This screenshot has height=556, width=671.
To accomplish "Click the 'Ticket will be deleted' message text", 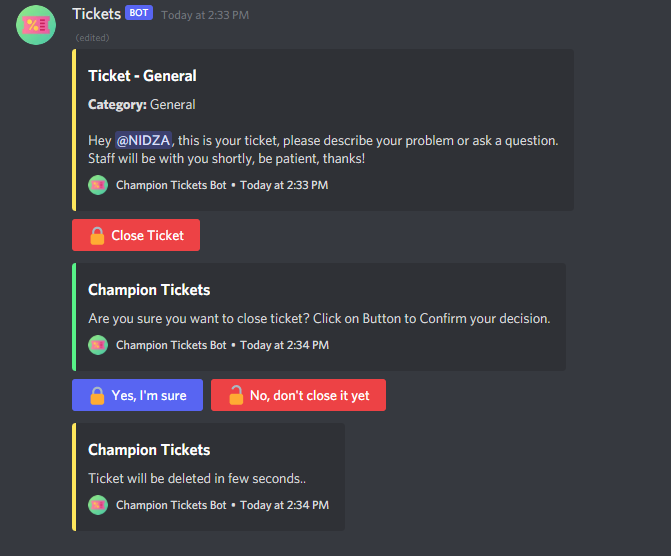I will [196, 478].
